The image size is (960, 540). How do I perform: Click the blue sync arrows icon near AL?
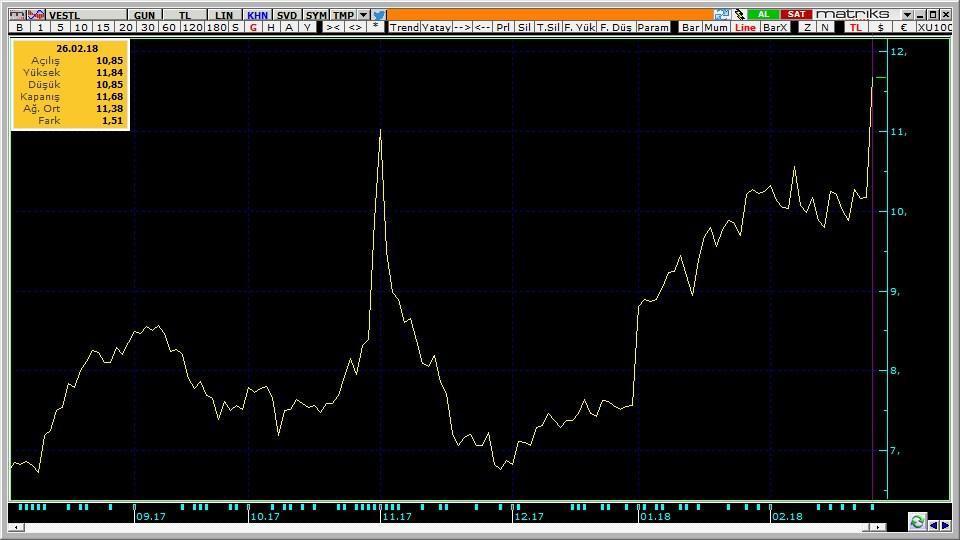(723, 15)
